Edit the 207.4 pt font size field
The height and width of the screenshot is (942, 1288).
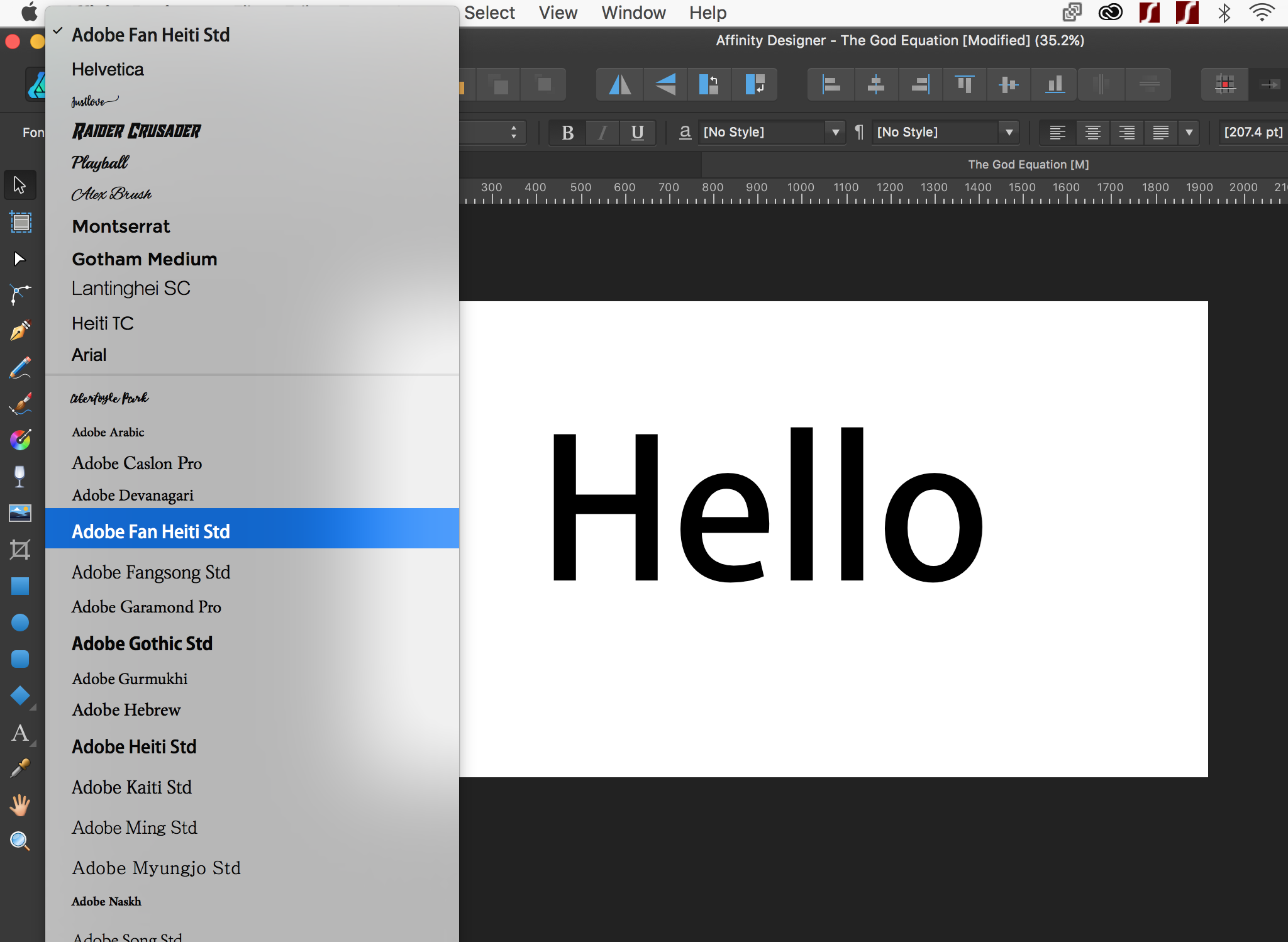1253,132
